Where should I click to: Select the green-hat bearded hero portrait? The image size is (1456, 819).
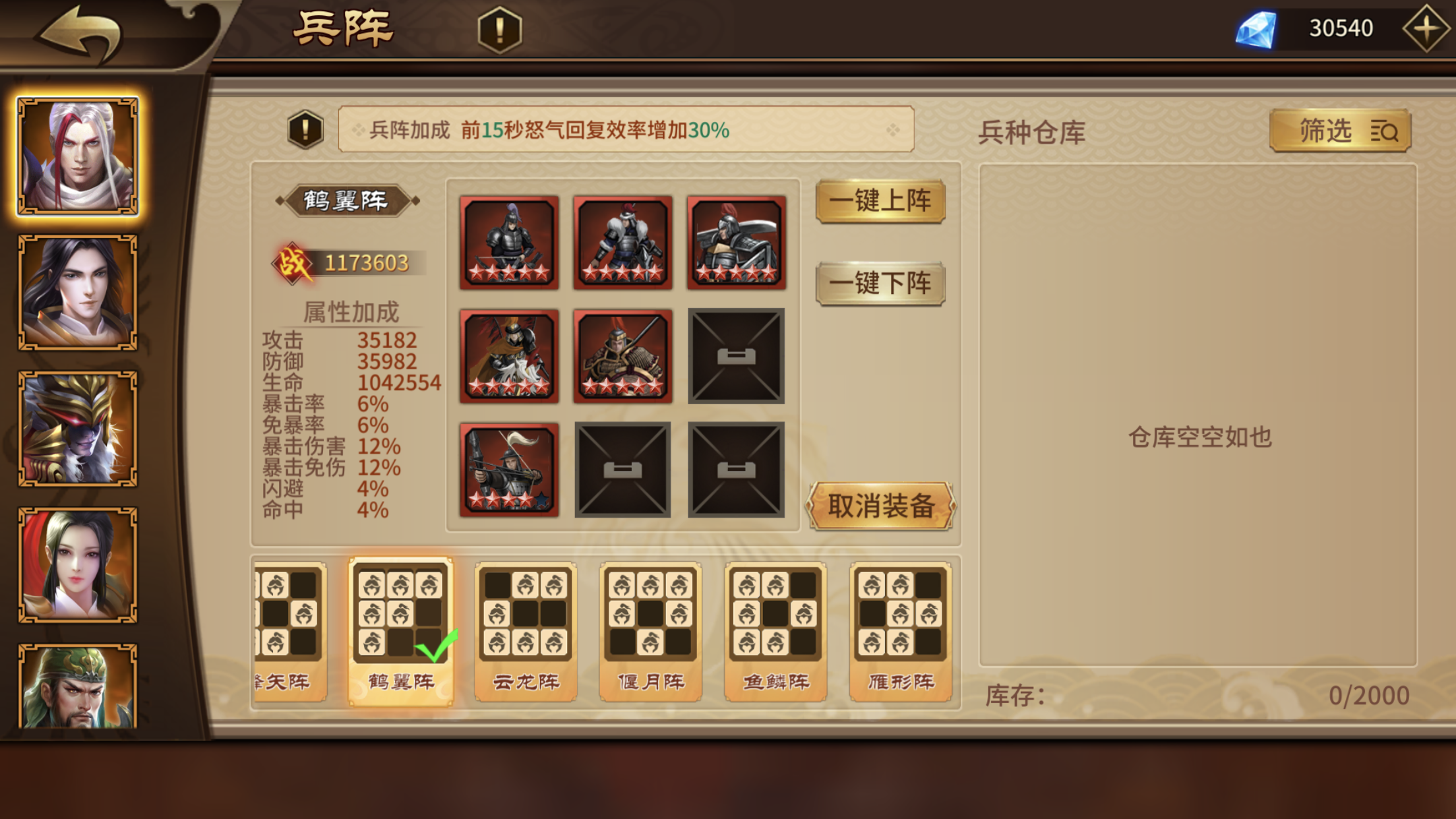[78, 686]
